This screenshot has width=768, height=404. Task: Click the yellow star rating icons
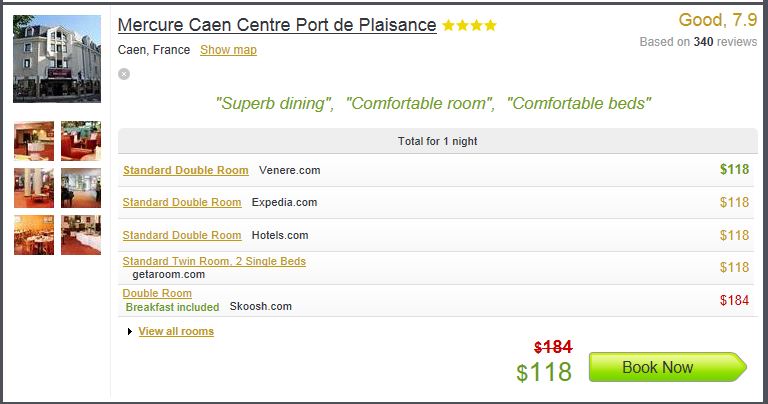pos(469,25)
